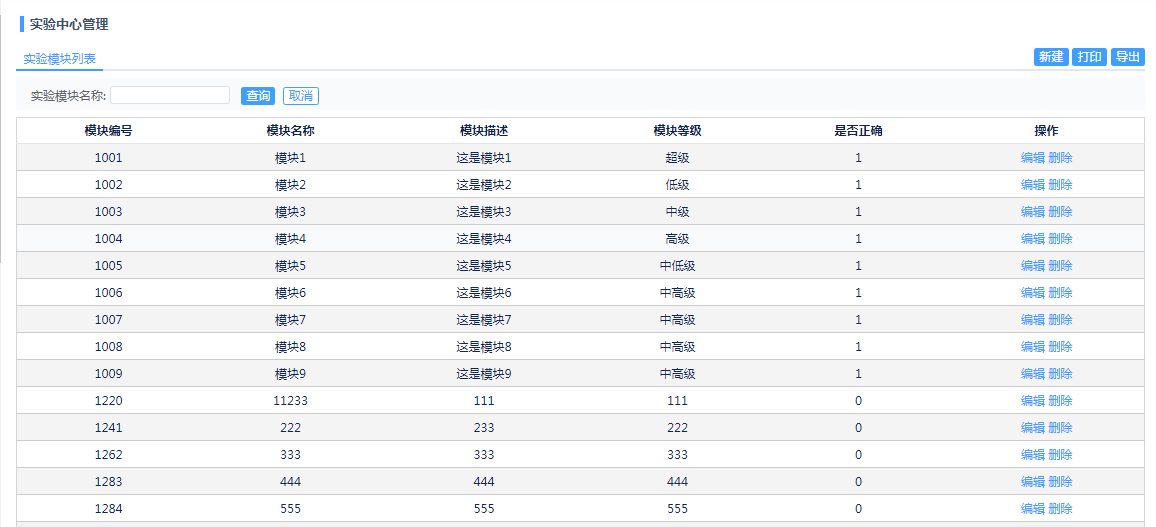Delete module 1005
The height and width of the screenshot is (527, 1156).
(x=1060, y=265)
